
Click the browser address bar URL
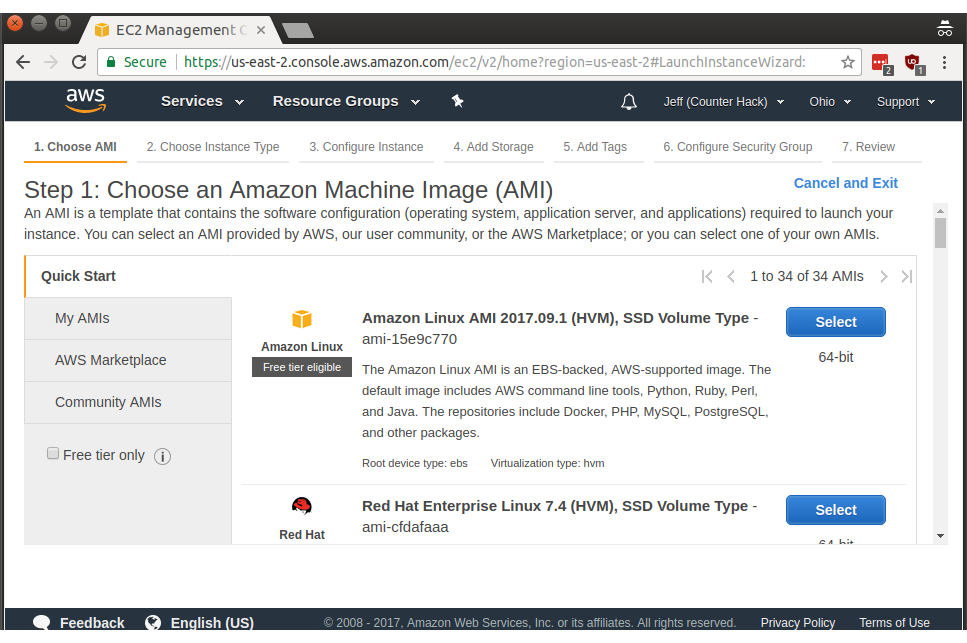click(494, 62)
